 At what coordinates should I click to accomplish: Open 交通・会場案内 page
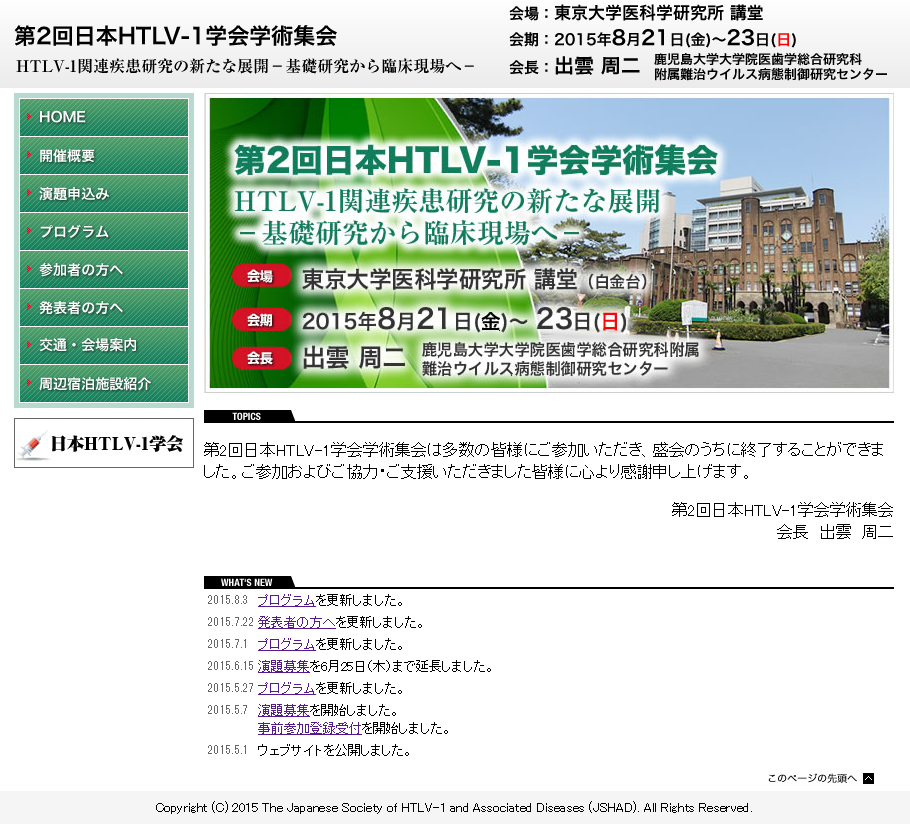104,345
